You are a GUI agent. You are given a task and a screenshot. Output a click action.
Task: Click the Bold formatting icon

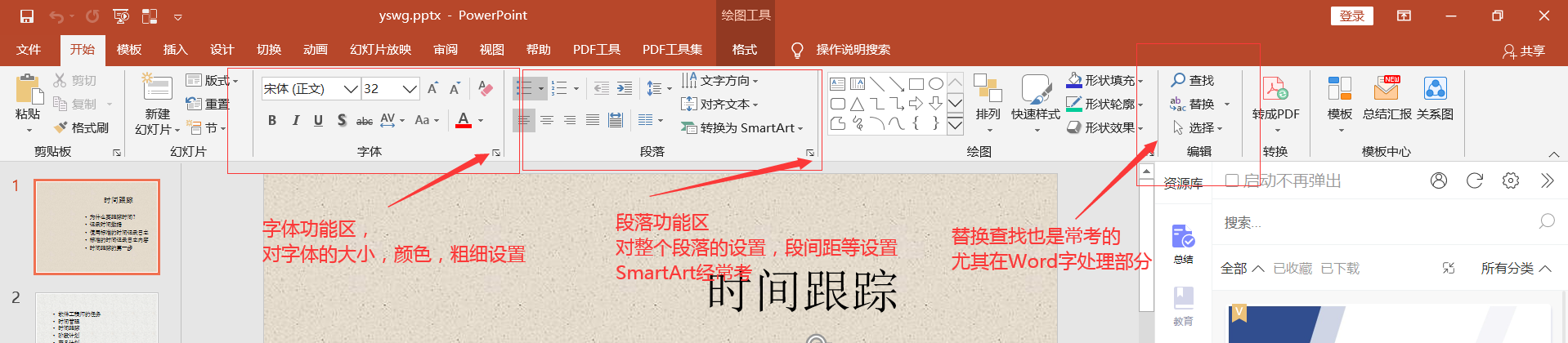point(272,121)
